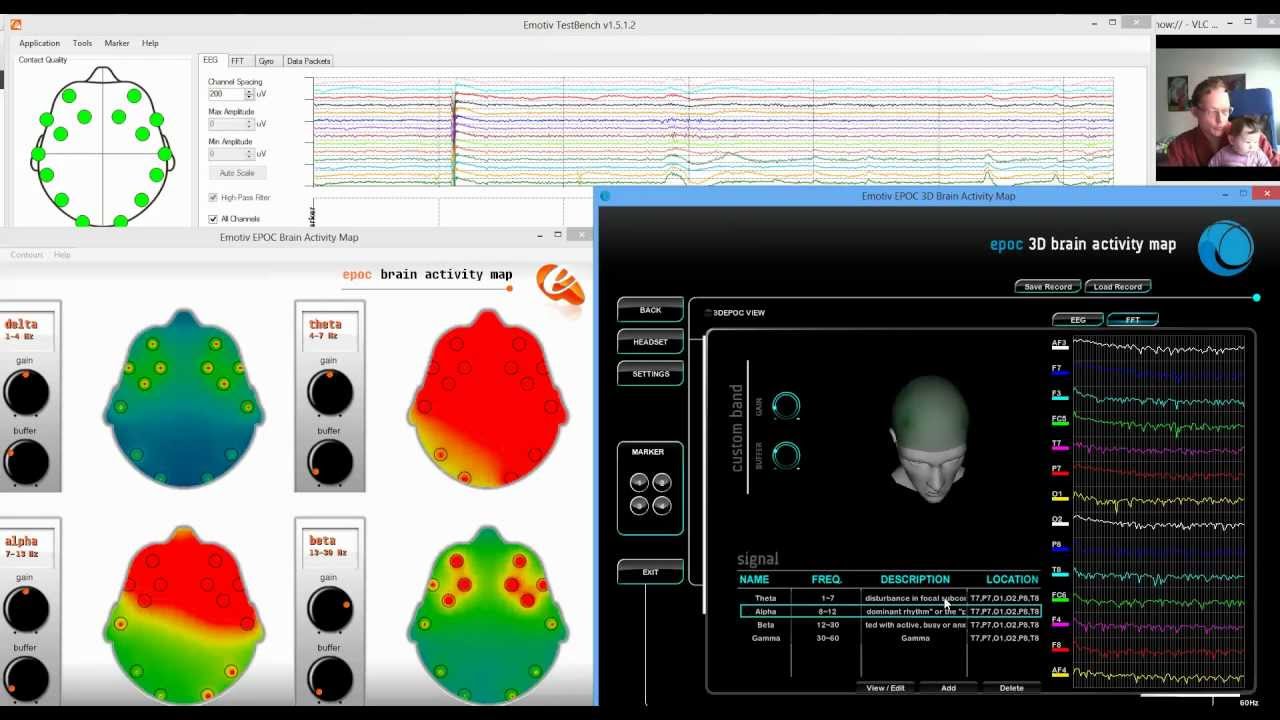Click the Load Record button
The width and height of the screenshot is (1280, 720).
(x=1118, y=287)
